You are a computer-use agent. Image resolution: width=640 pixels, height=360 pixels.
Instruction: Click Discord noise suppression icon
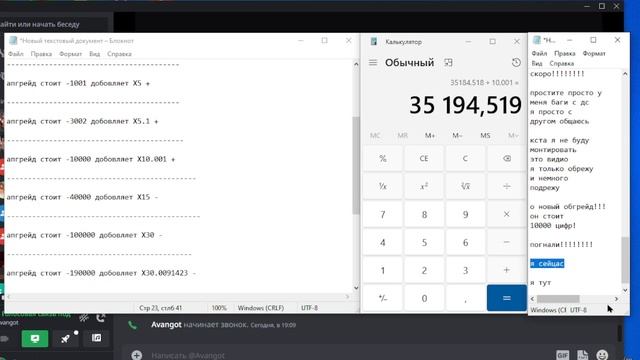tap(84, 317)
